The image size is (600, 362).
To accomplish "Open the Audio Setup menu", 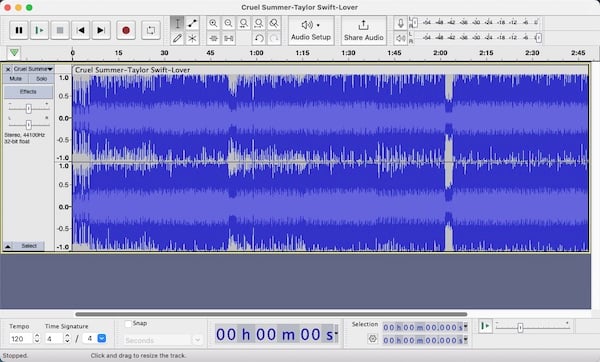I will (x=311, y=31).
